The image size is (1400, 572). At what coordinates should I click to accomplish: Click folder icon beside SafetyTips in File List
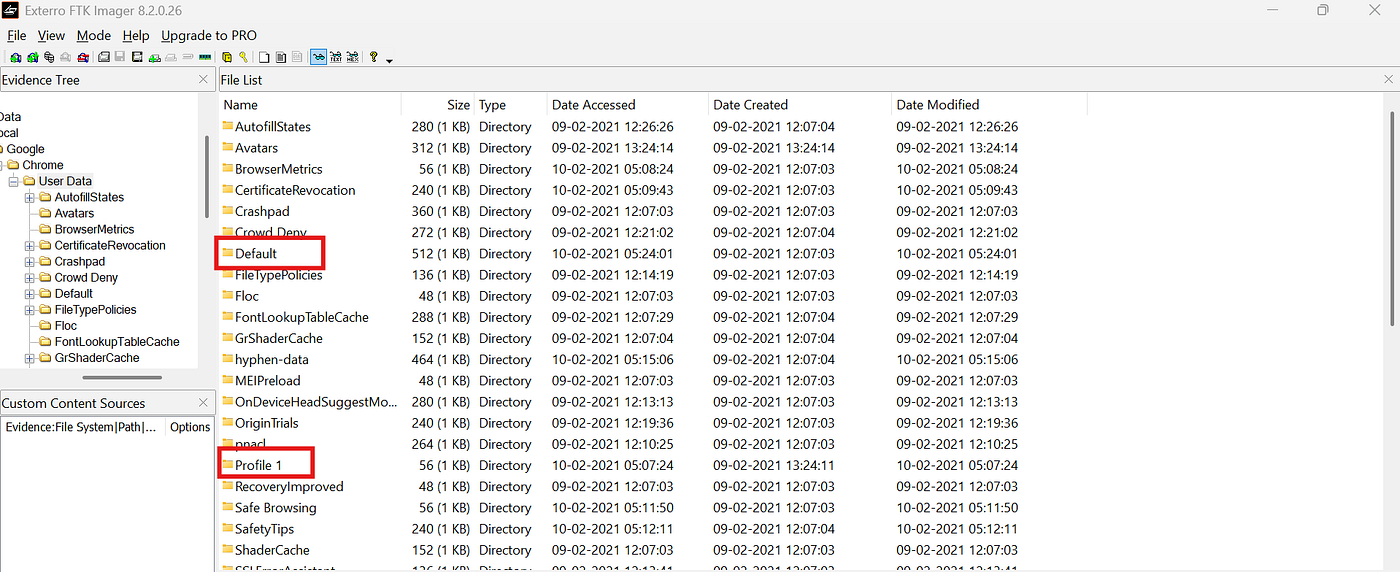pos(227,529)
